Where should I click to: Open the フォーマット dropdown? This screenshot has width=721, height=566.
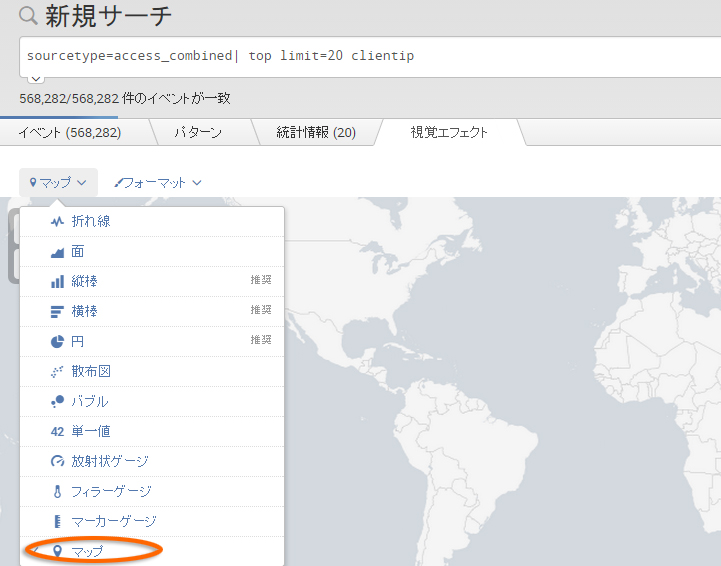tap(158, 183)
